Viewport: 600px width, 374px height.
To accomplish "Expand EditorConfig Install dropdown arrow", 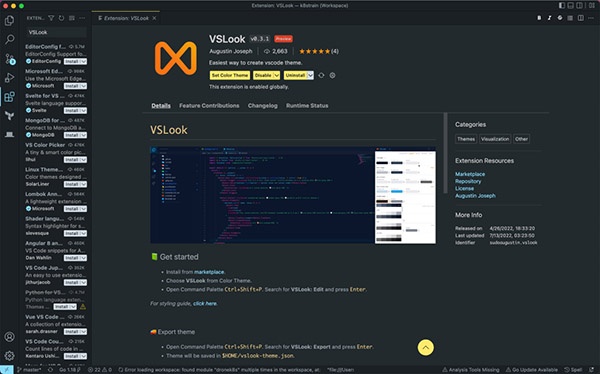I will (x=83, y=61).
